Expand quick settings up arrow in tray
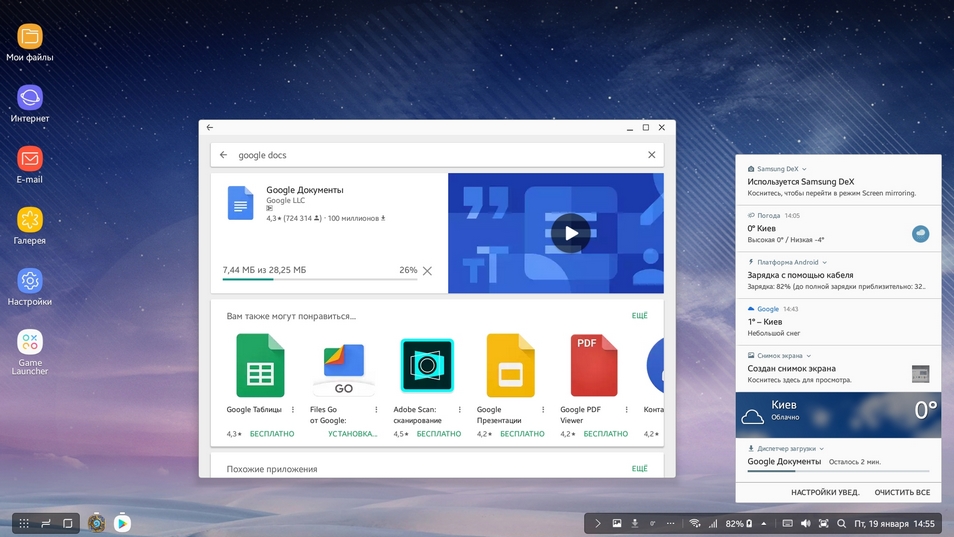 click(764, 524)
